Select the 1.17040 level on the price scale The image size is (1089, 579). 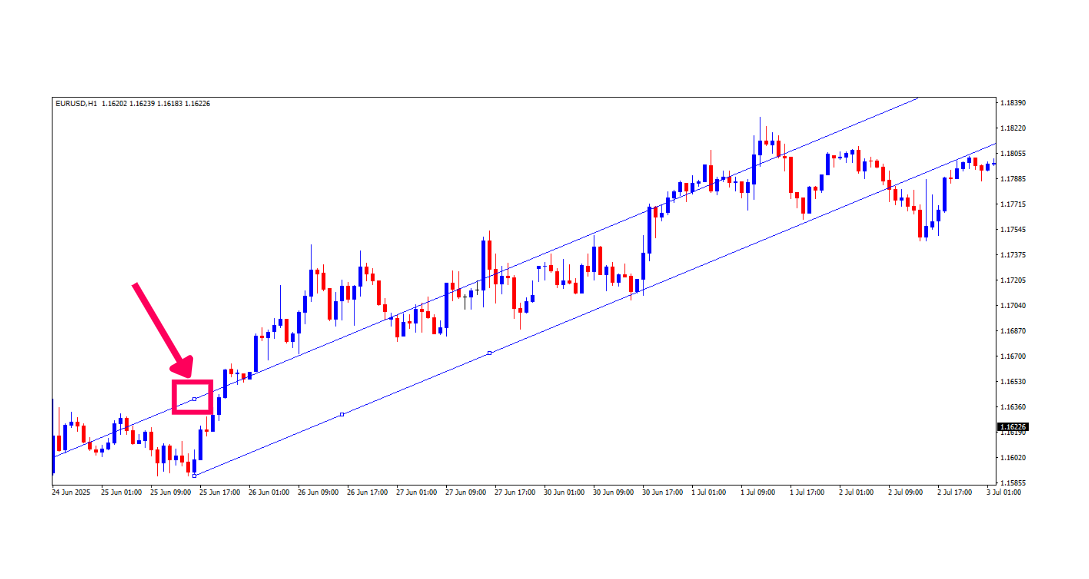pos(1012,306)
